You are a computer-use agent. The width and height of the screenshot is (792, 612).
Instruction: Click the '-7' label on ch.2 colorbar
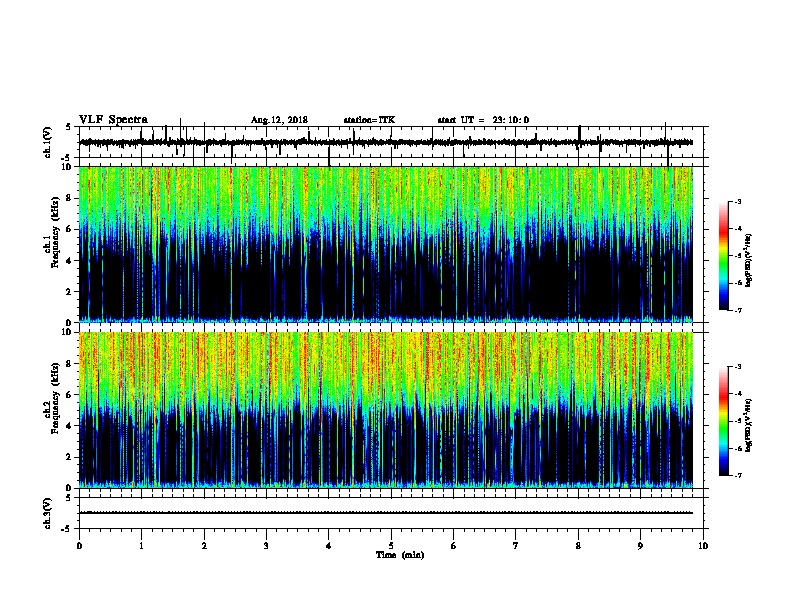(737, 476)
